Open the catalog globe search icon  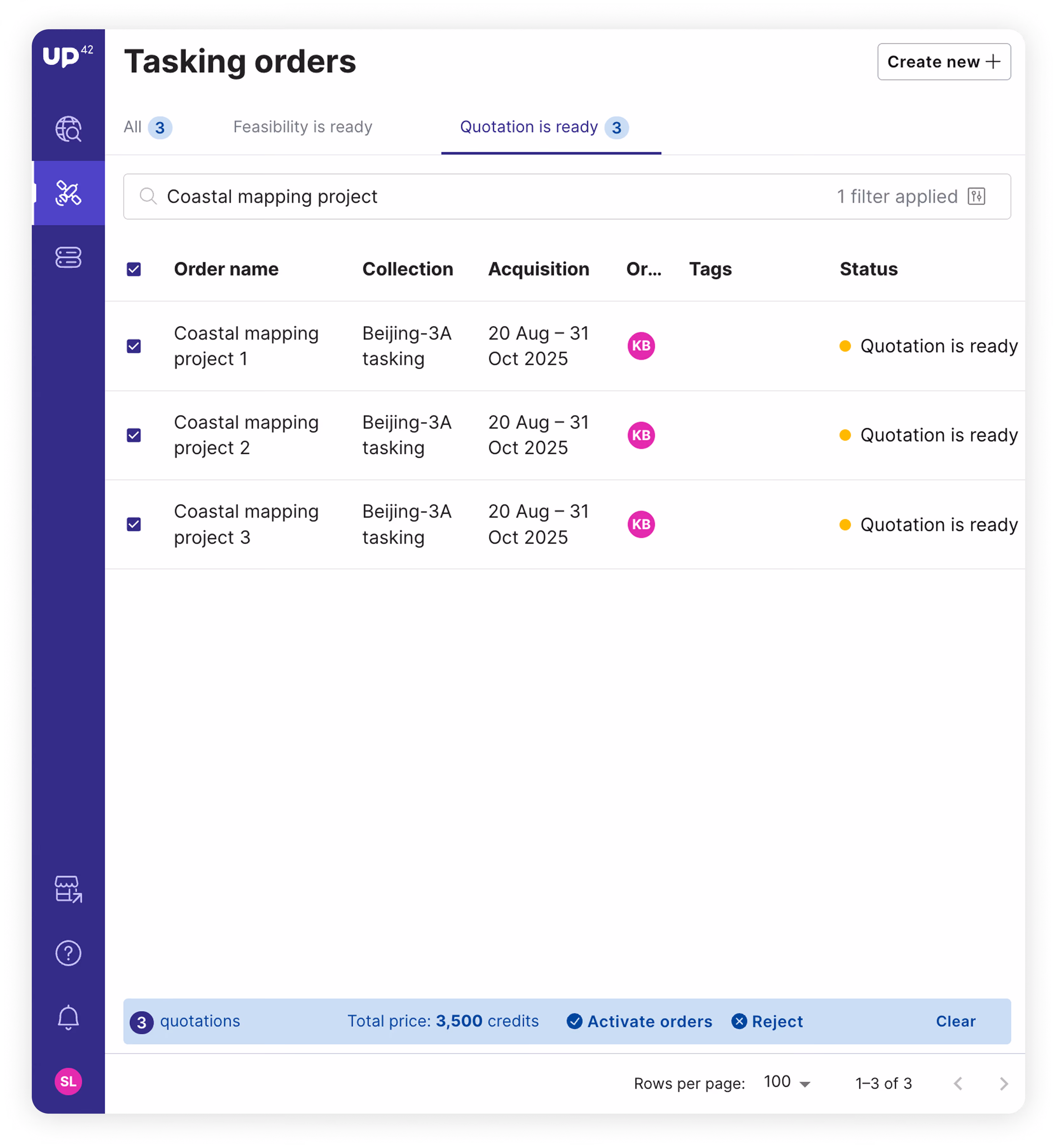pyautogui.click(x=68, y=129)
